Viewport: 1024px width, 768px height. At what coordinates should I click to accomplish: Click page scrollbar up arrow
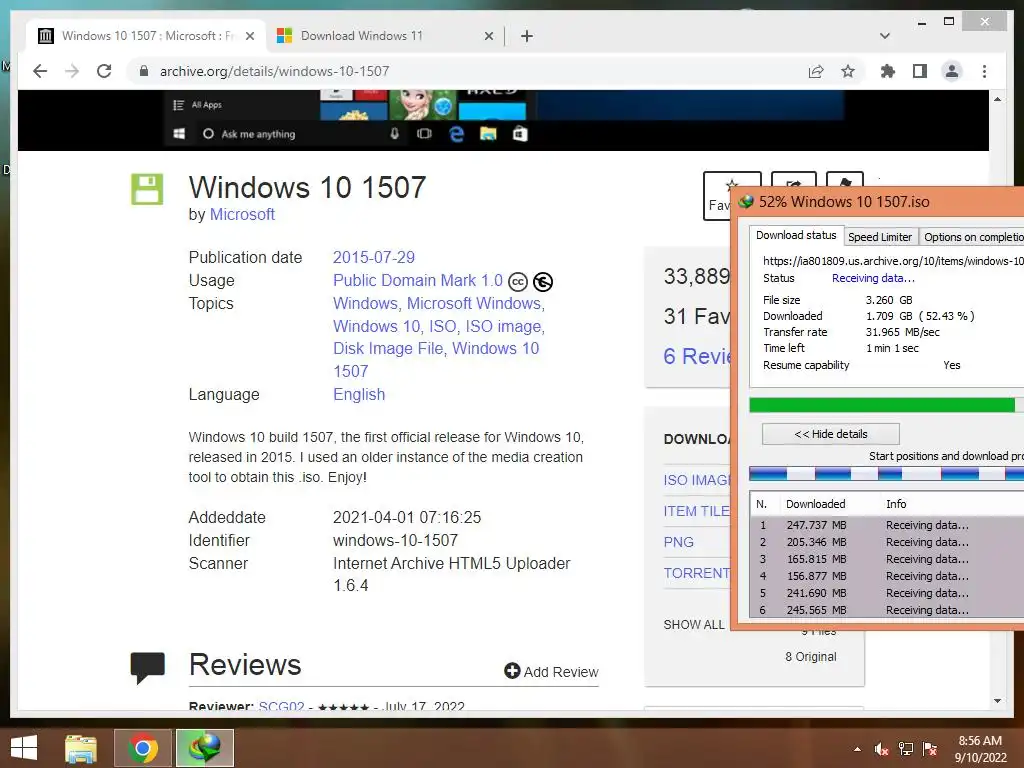pyautogui.click(x=997, y=99)
